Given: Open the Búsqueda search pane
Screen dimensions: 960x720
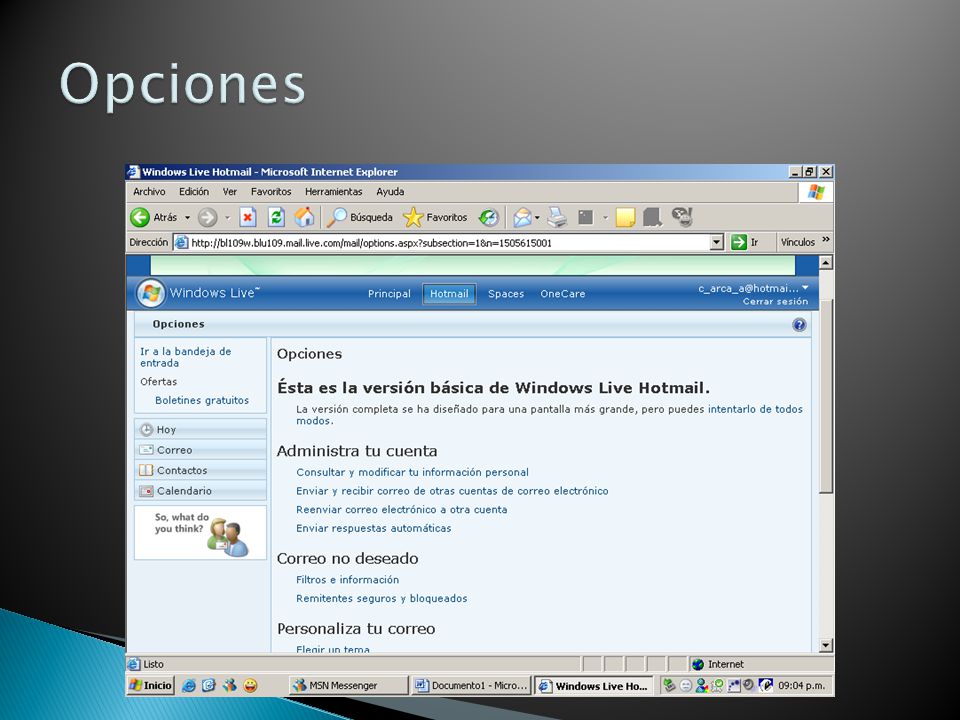Looking at the screenshot, I should click(x=359, y=217).
